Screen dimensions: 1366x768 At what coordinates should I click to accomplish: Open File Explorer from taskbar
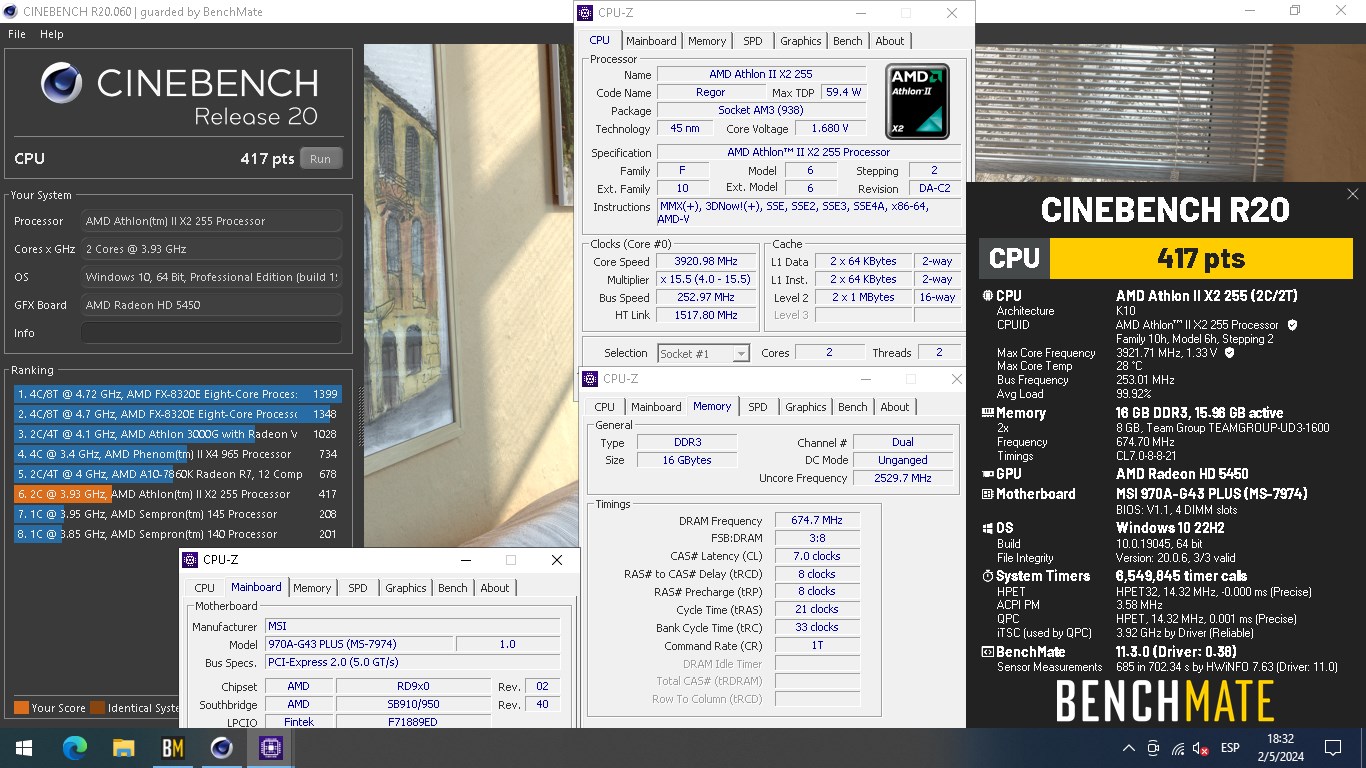click(123, 747)
